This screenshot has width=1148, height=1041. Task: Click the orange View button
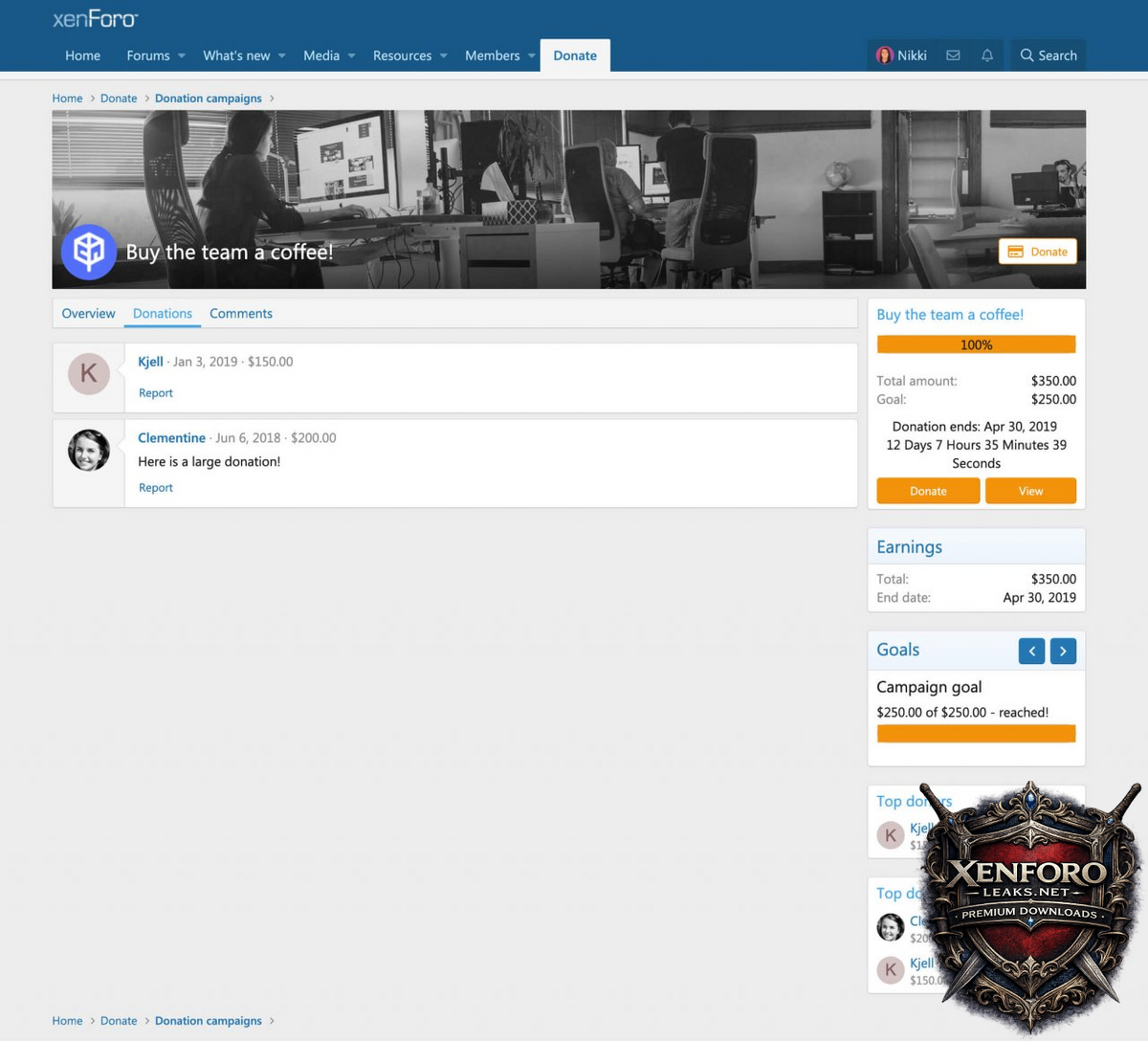click(x=1030, y=491)
